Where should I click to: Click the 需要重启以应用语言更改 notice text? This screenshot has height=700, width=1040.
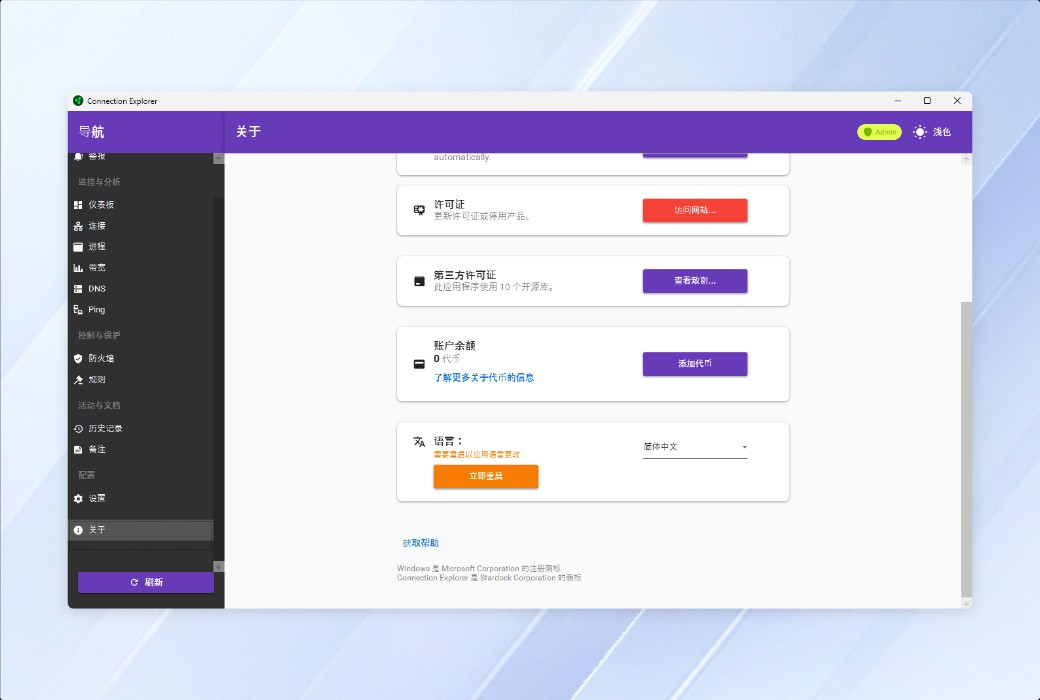pos(477,455)
